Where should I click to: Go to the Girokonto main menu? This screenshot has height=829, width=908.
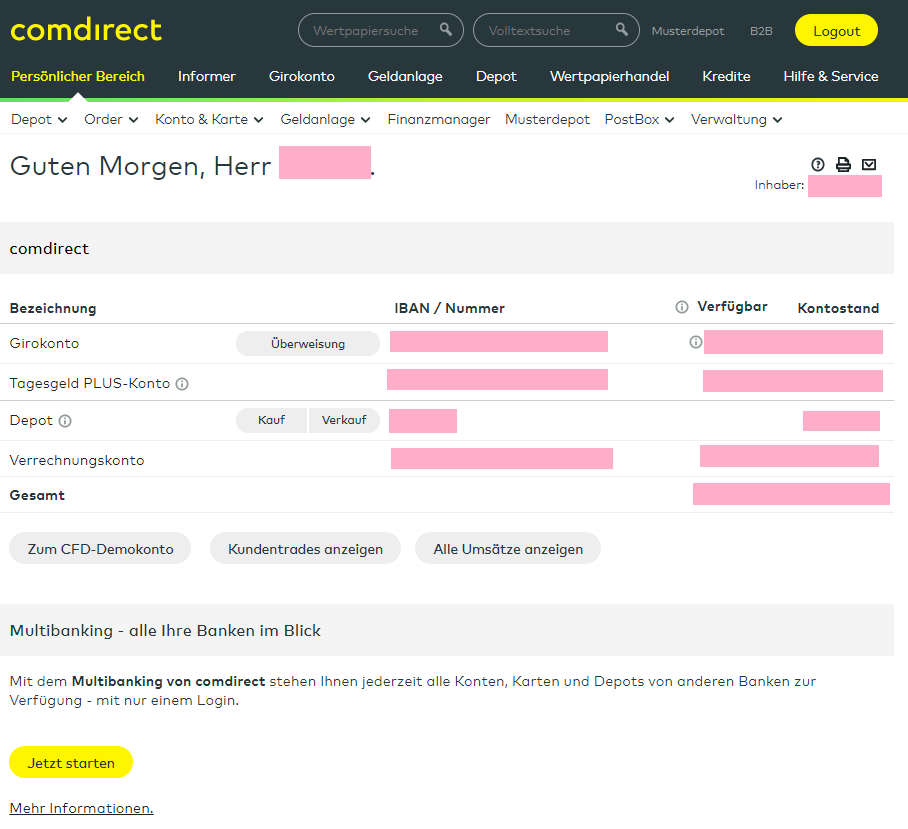point(302,76)
